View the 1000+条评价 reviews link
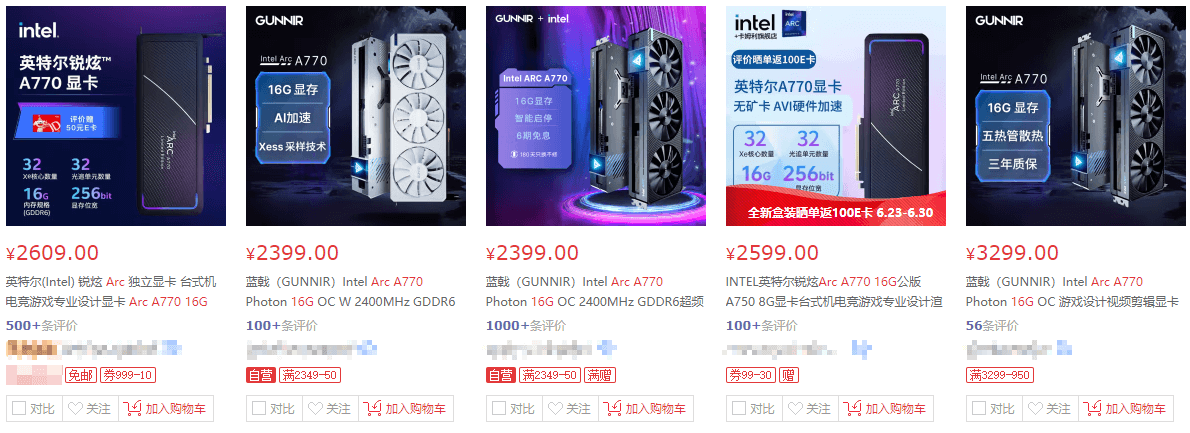The image size is (1190, 433). pyautogui.click(x=526, y=326)
